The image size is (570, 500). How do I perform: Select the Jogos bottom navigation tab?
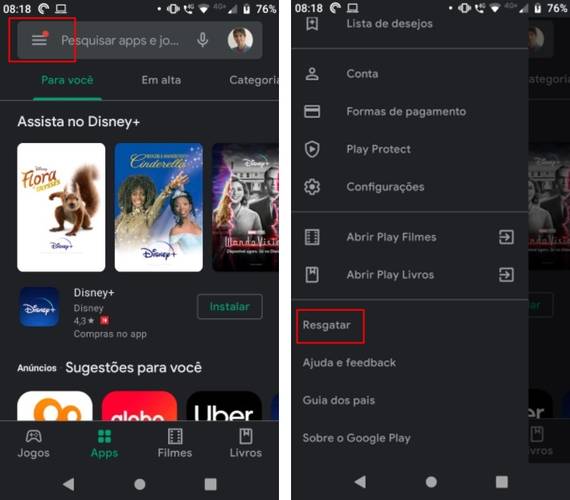pos(33,443)
